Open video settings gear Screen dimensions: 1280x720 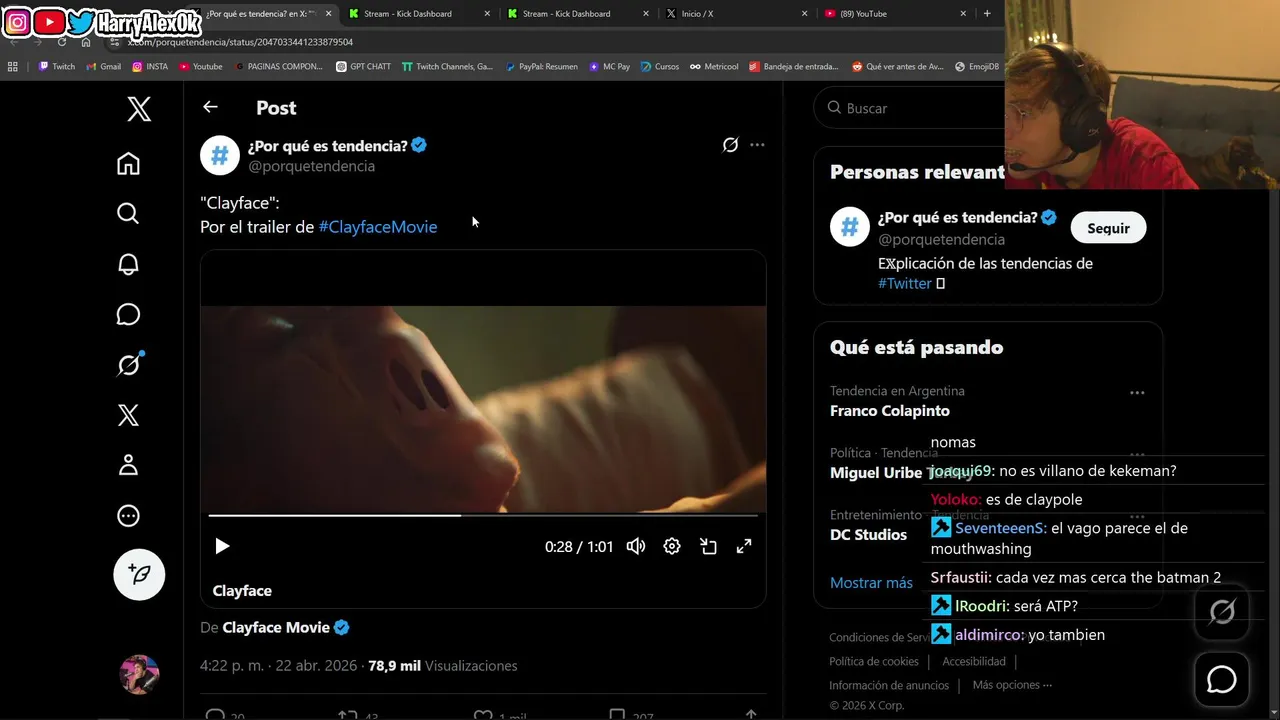tap(672, 546)
